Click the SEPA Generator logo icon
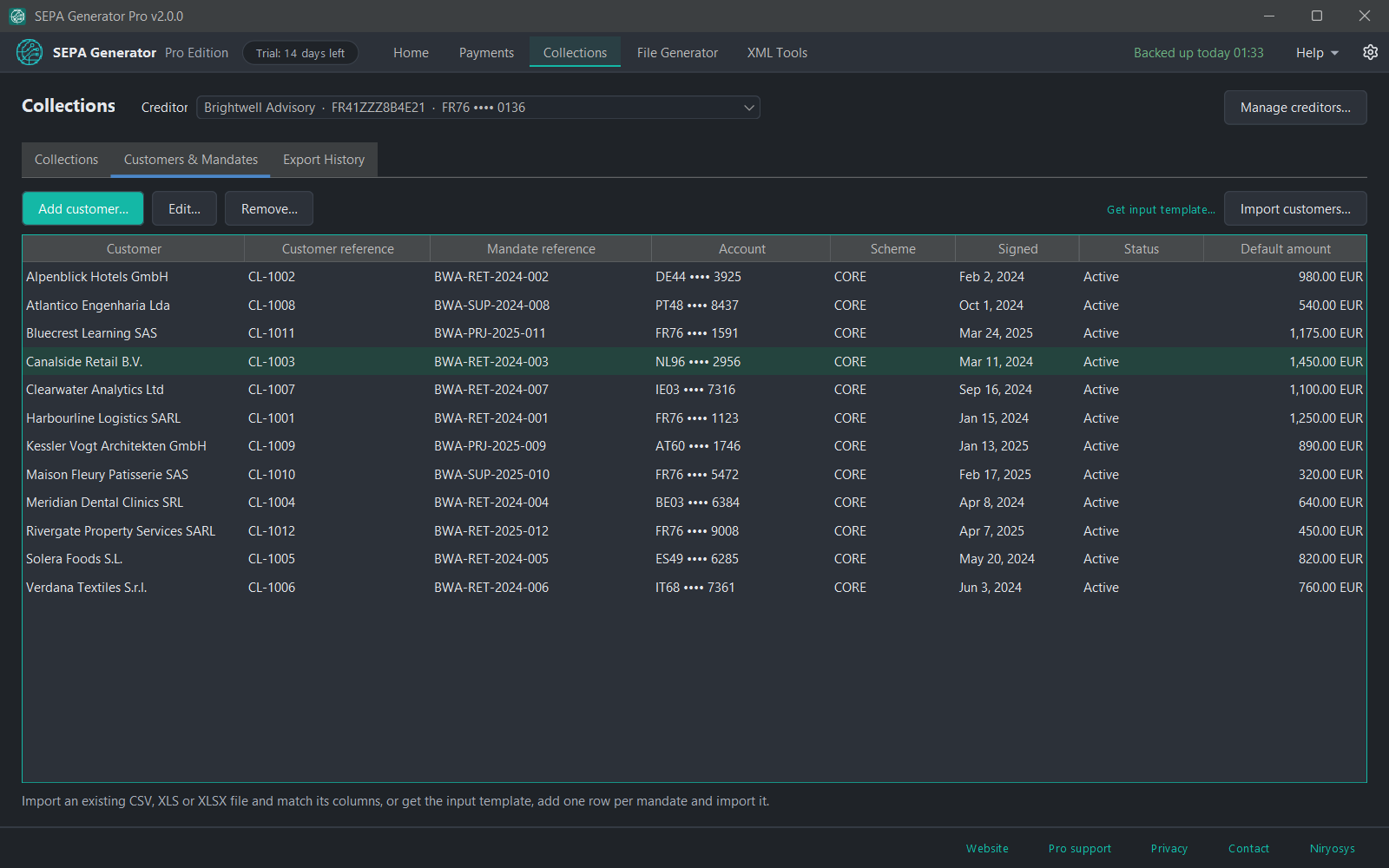 (29, 52)
